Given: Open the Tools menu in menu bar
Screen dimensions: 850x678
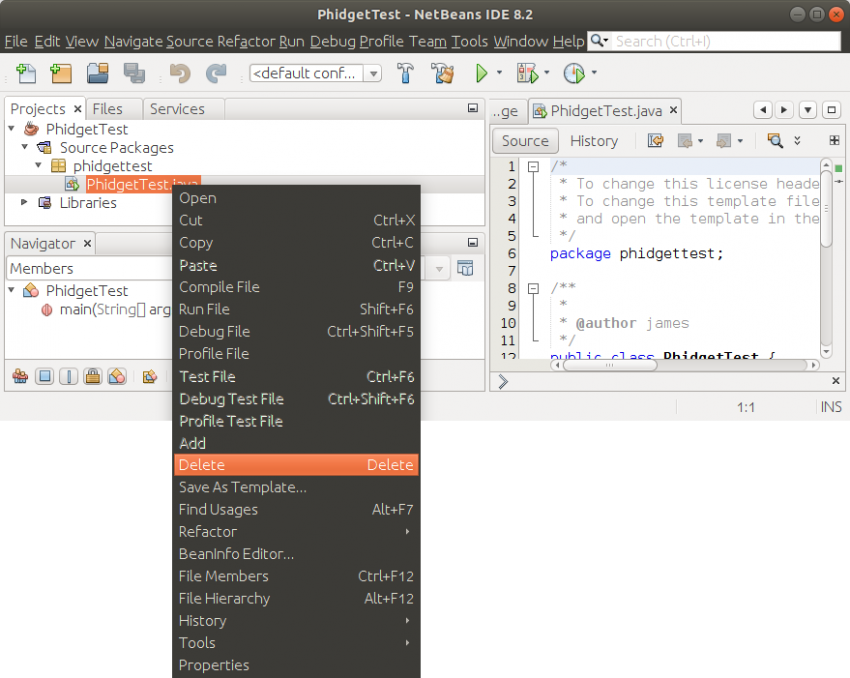Looking at the screenshot, I should click(469, 41).
